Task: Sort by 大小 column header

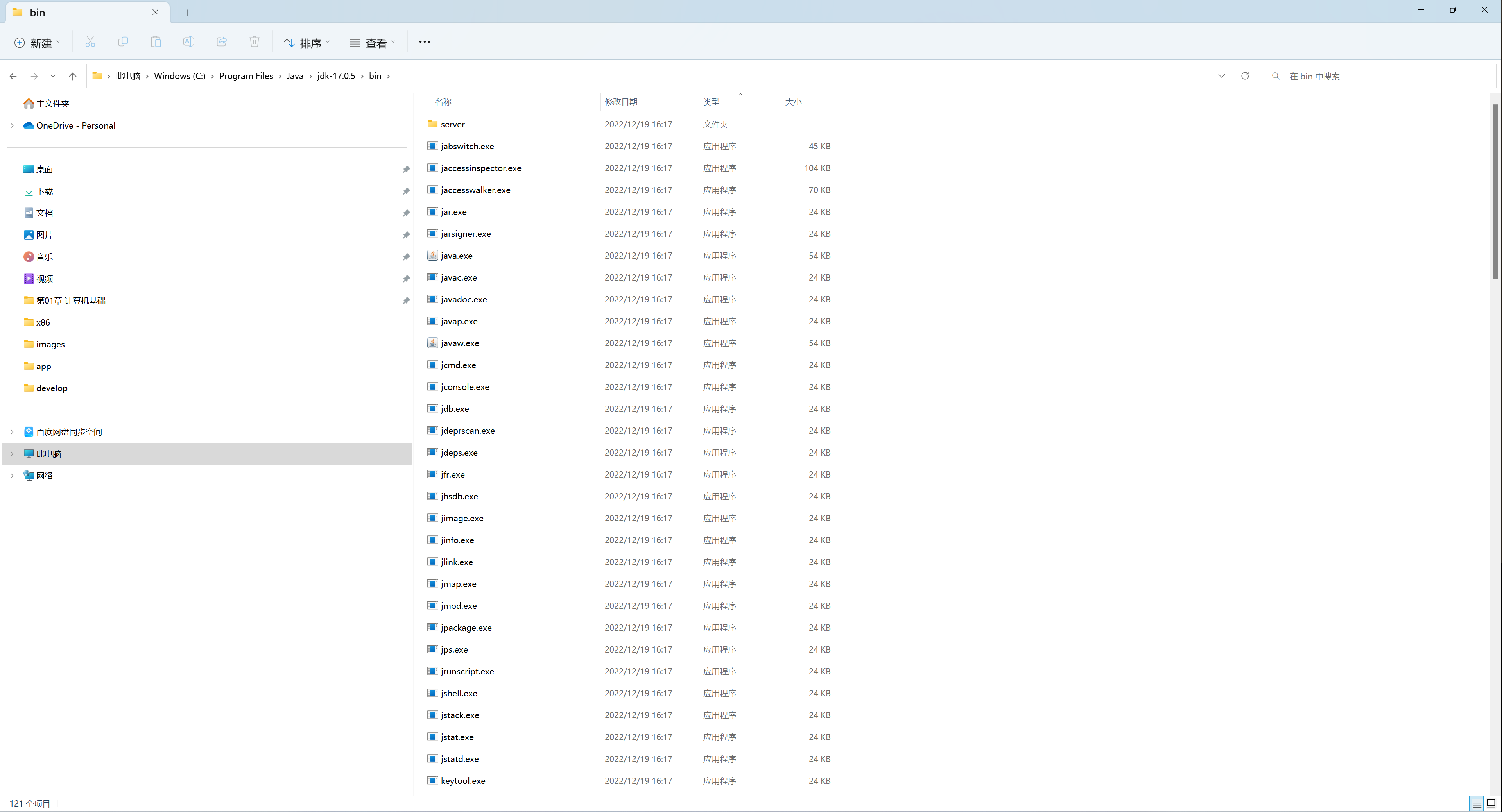Action: click(x=794, y=102)
